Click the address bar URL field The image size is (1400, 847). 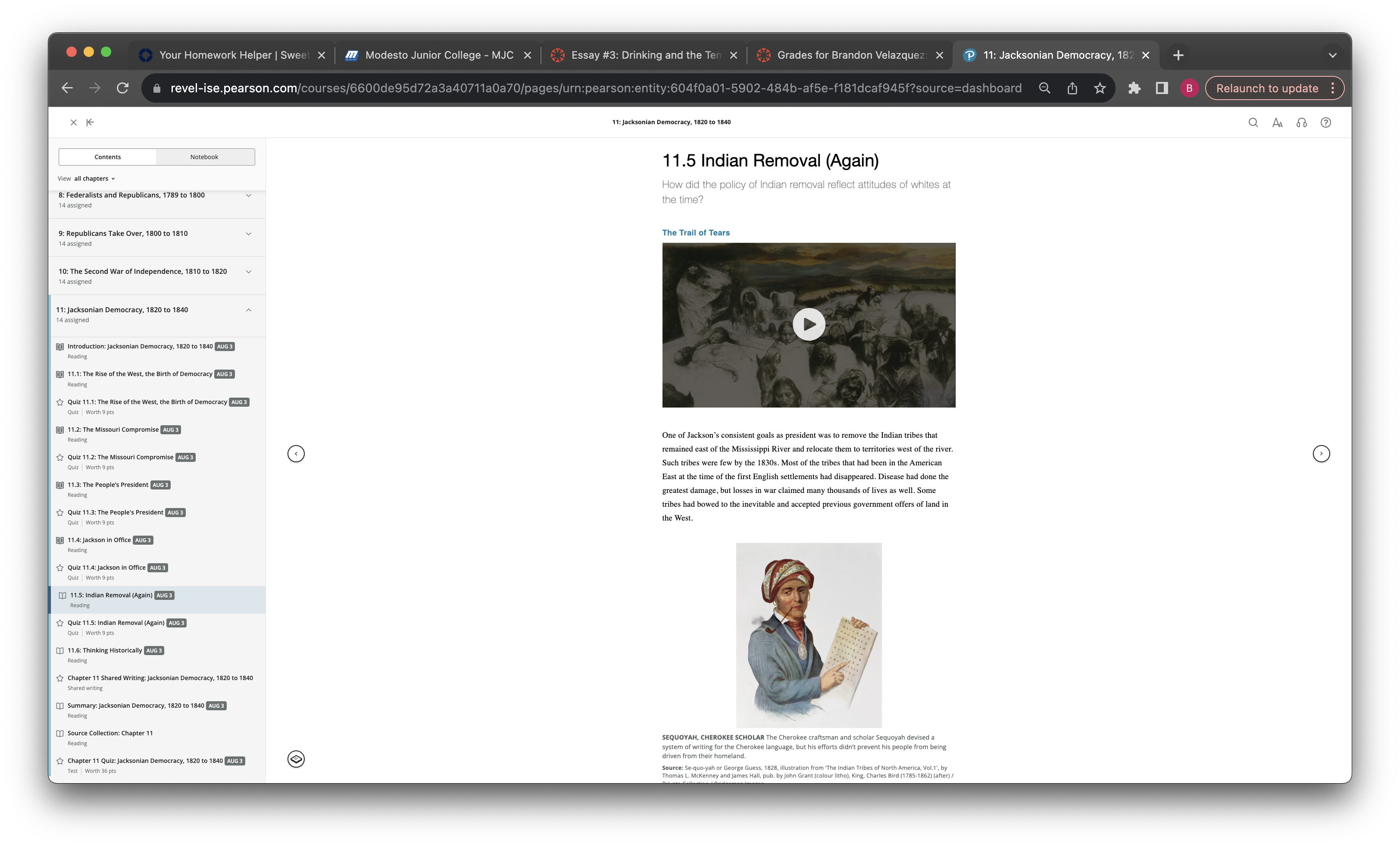pos(595,88)
